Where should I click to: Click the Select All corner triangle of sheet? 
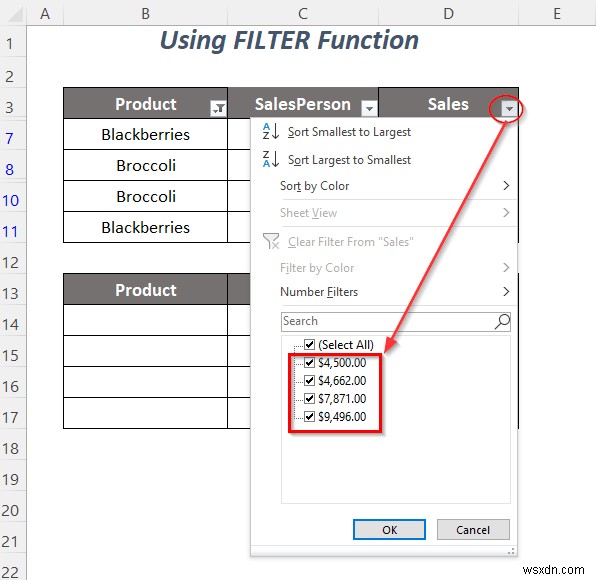(x=15, y=14)
